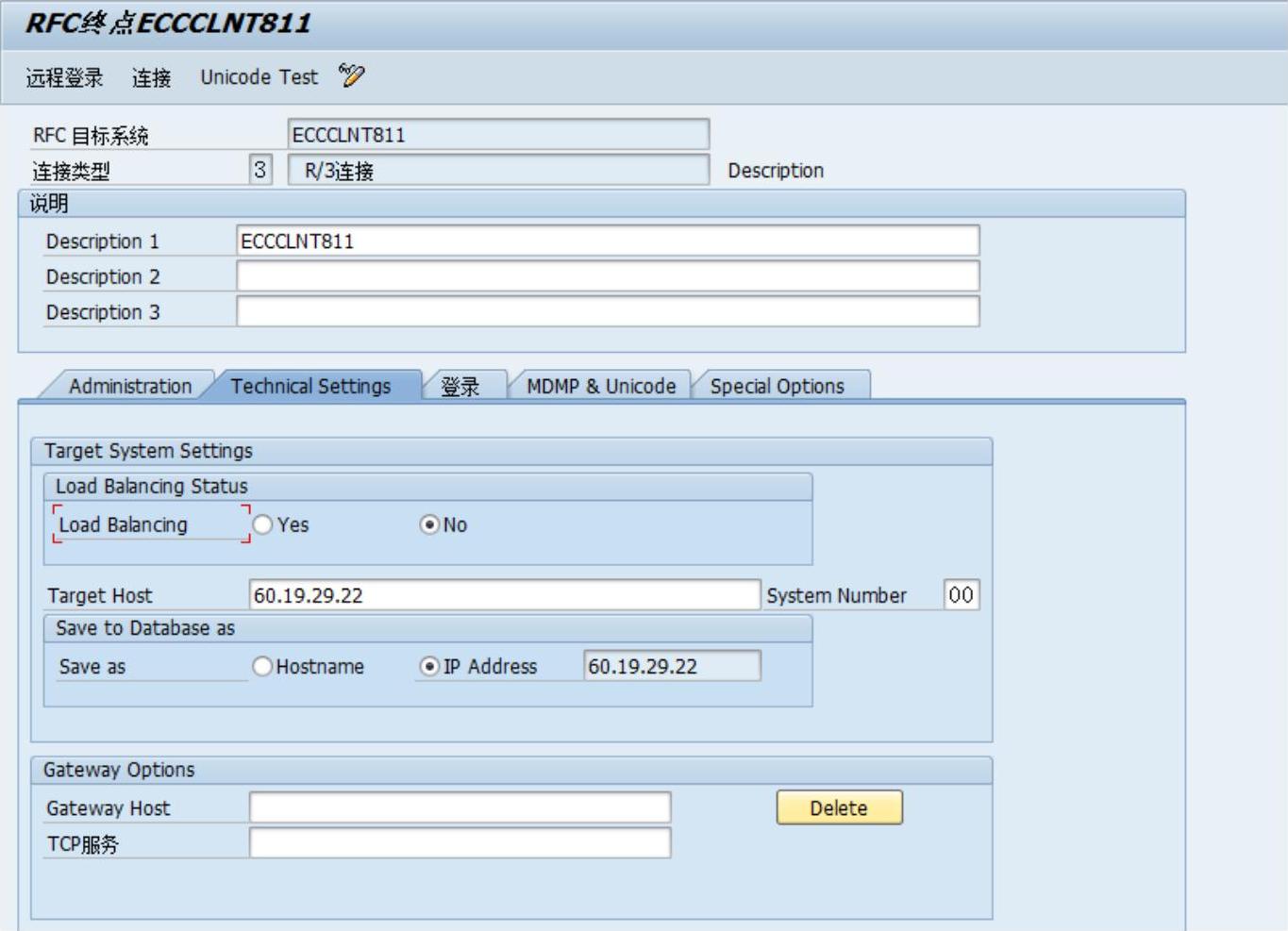Image resolution: width=1288 pixels, height=931 pixels.
Task: Open the MDMP & Unicode tab
Action: pos(601,386)
